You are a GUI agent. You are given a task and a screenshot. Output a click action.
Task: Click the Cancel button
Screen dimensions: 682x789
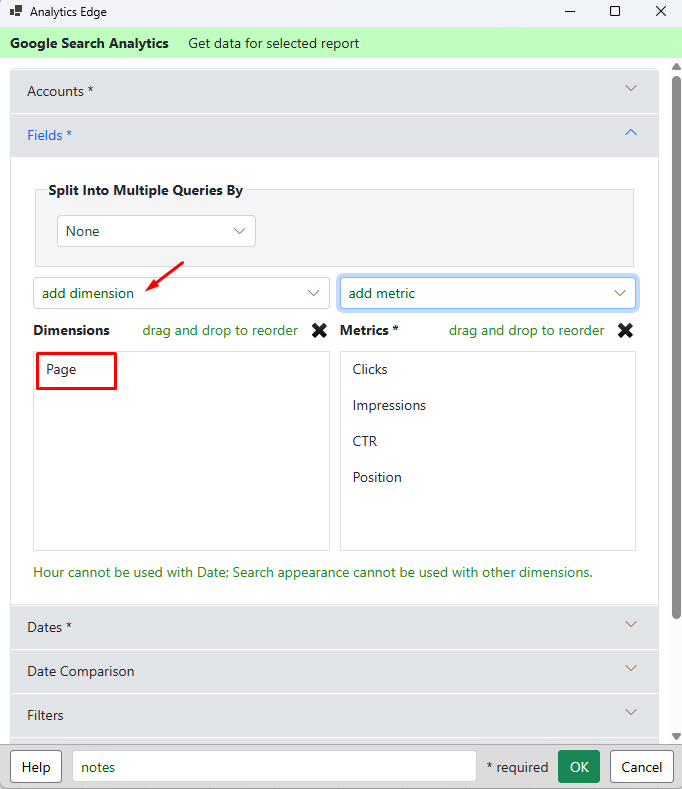pos(642,767)
